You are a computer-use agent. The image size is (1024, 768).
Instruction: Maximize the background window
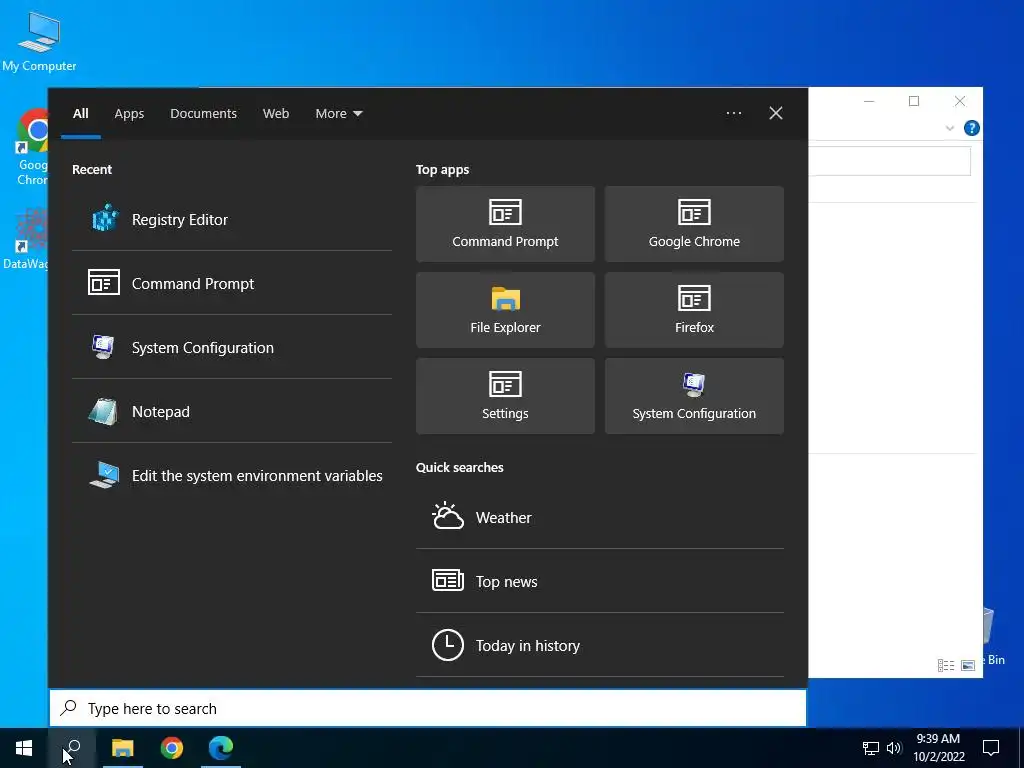[x=914, y=101]
